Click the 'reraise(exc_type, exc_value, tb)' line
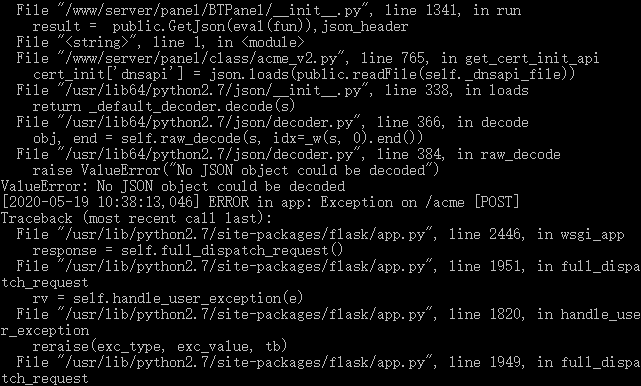The image size is (641, 386). 160,346
